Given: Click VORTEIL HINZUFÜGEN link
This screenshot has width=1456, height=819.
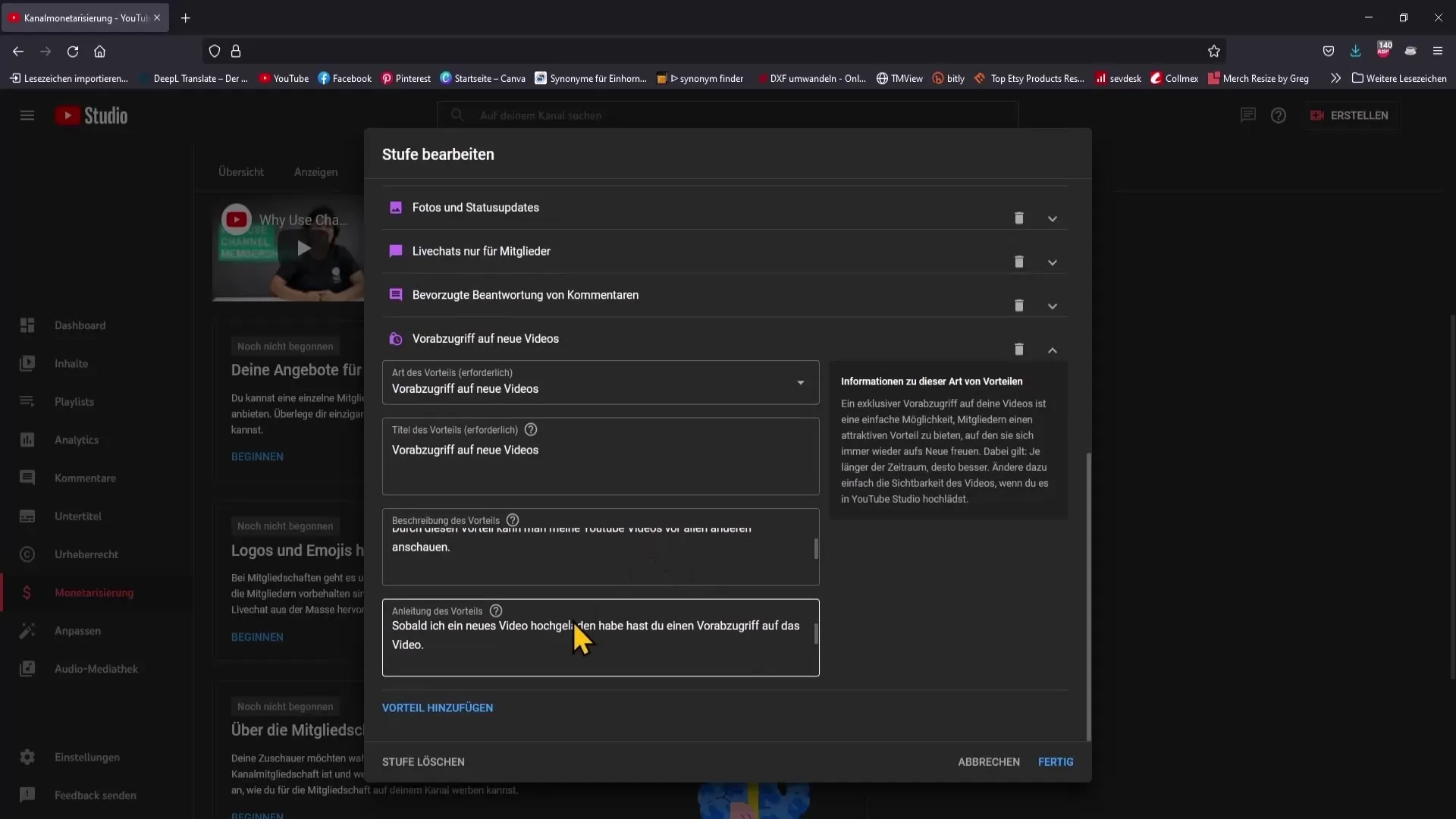Looking at the screenshot, I should 438,707.
